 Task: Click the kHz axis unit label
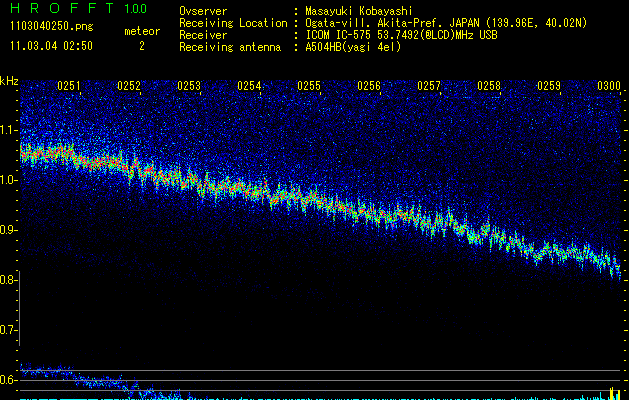[9, 80]
